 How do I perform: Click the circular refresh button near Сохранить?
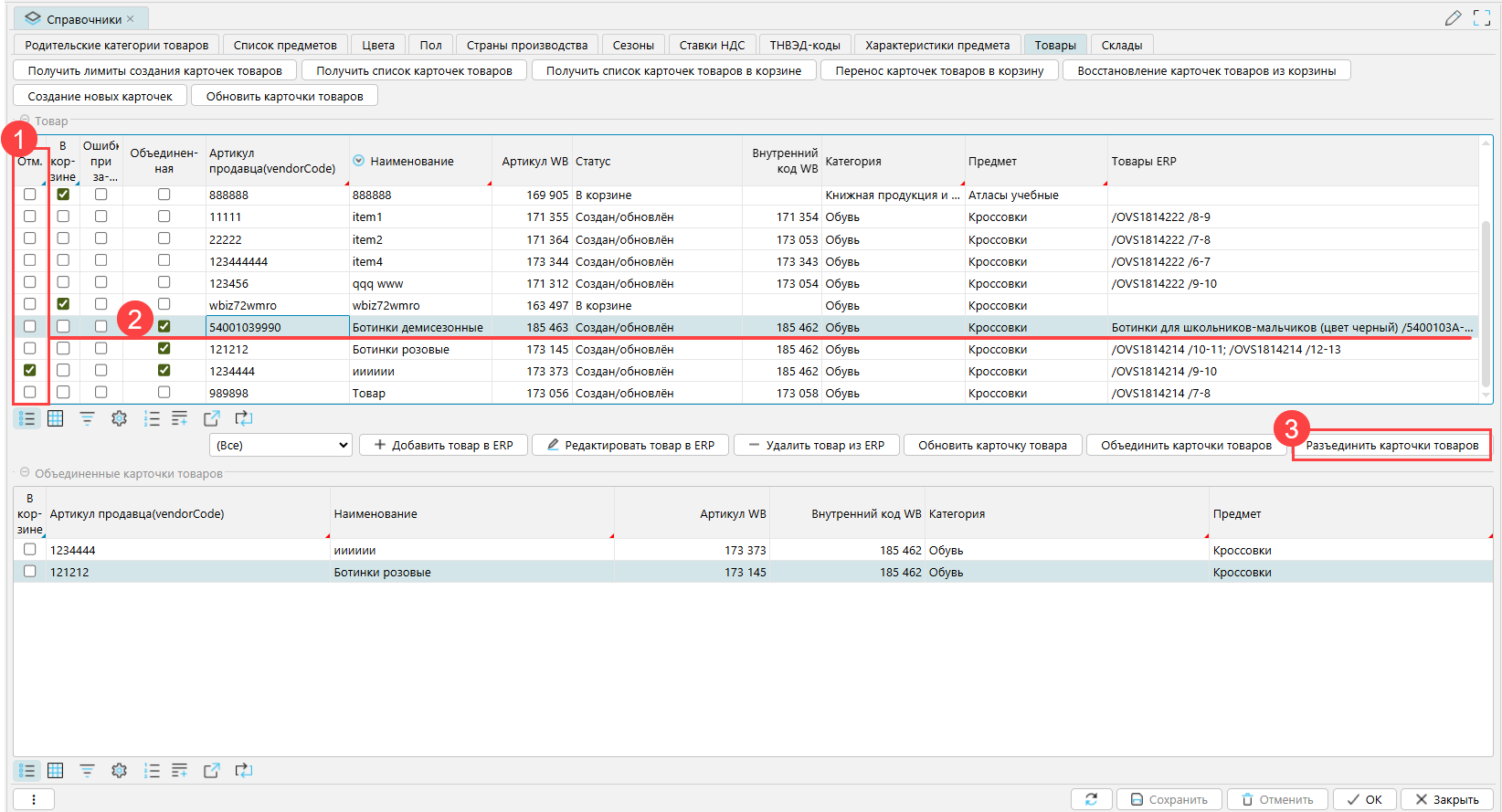(x=1092, y=799)
